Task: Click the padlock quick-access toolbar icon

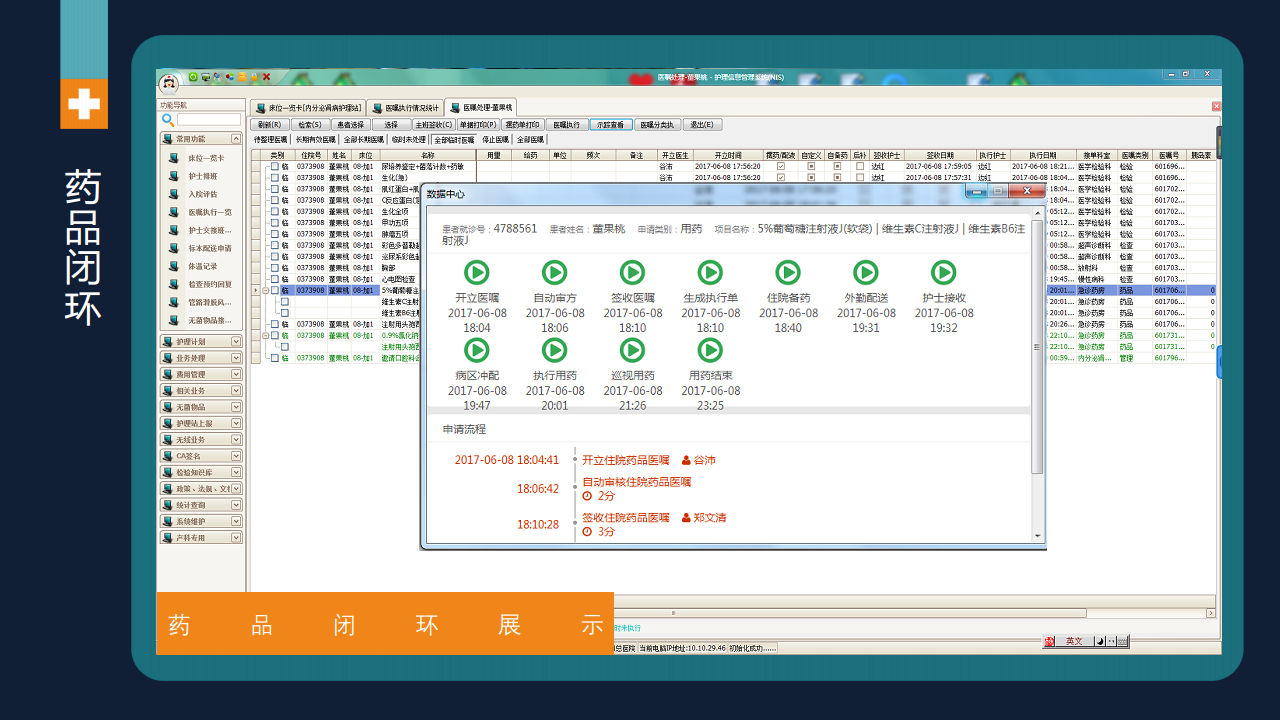Action: click(254, 76)
